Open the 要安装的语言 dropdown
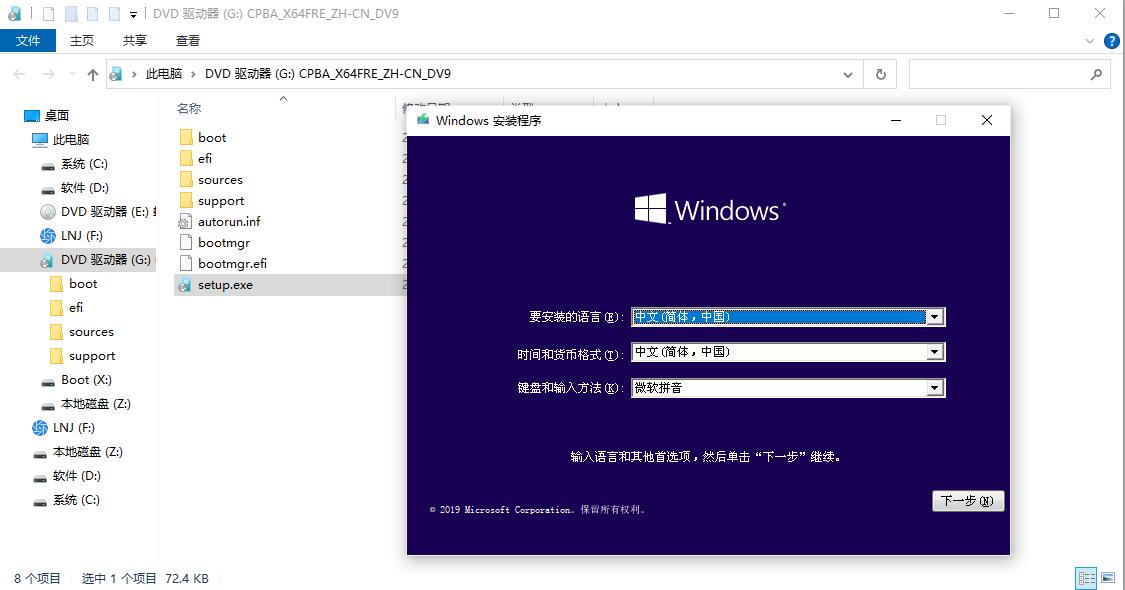Screen dimensions: 1125x590 pos(934,317)
